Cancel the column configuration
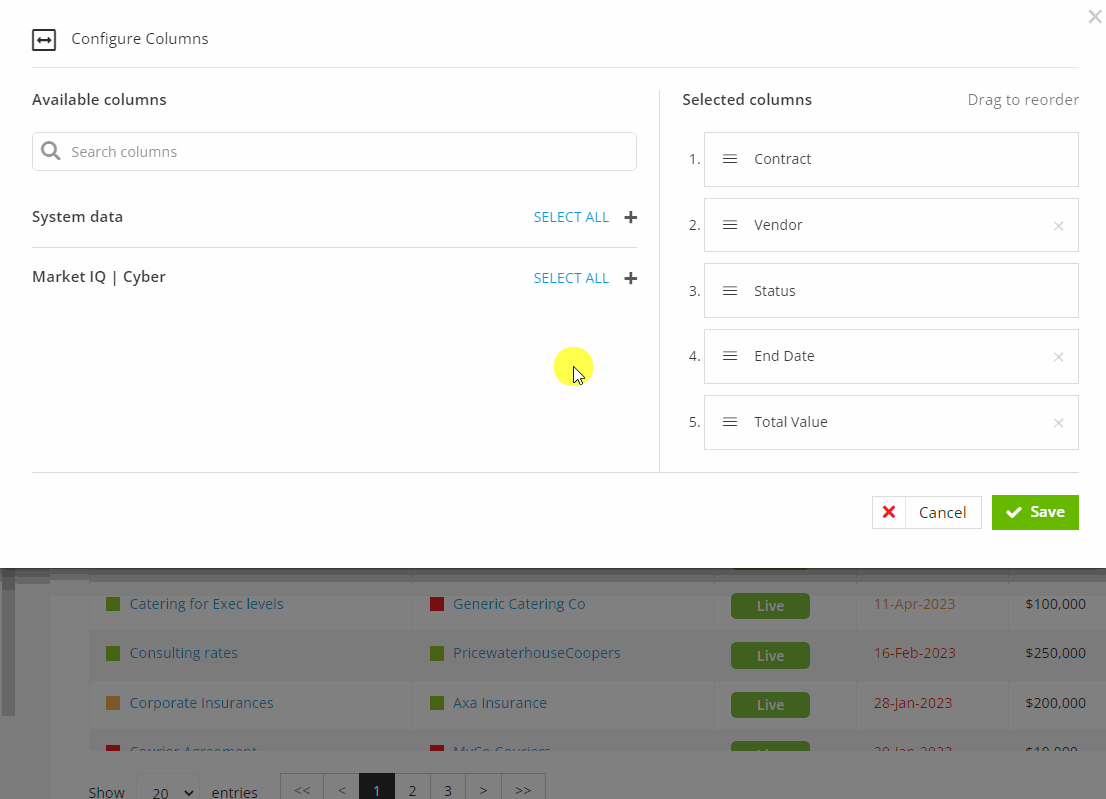Viewport: 1106px width, 799px height. pyautogui.click(x=941, y=512)
